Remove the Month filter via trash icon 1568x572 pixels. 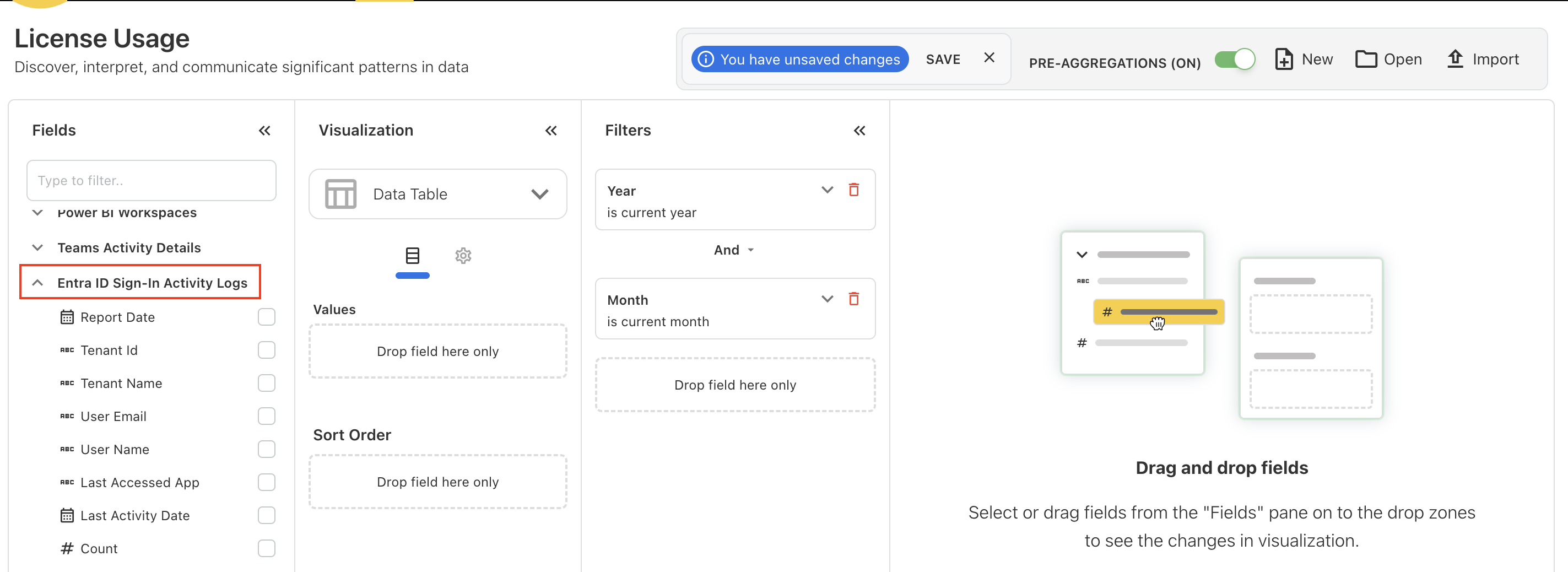click(854, 299)
